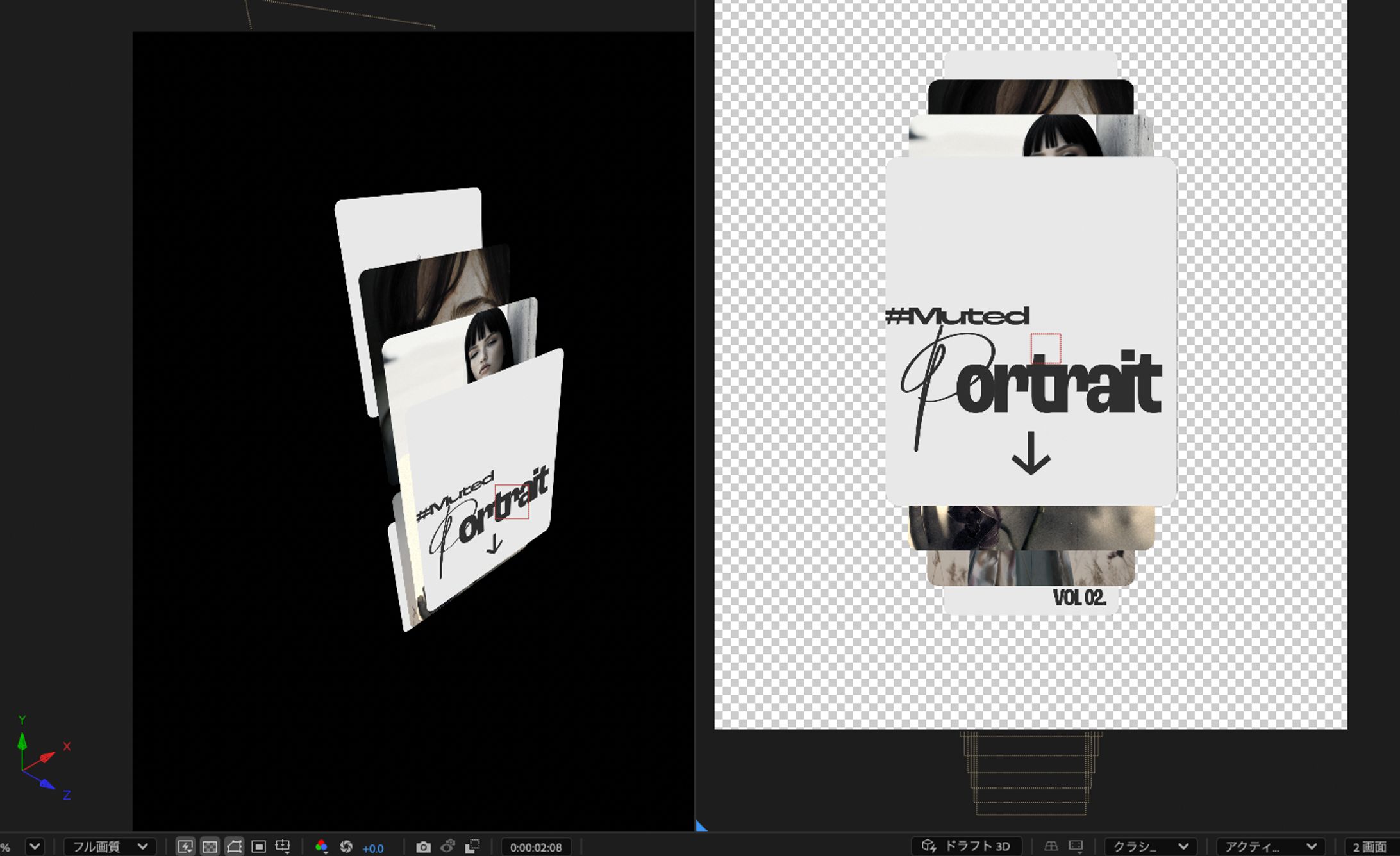Click the preview quality icon beside snapshot
Viewport: 1400px width, 856px height.
click(x=472, y=846)
